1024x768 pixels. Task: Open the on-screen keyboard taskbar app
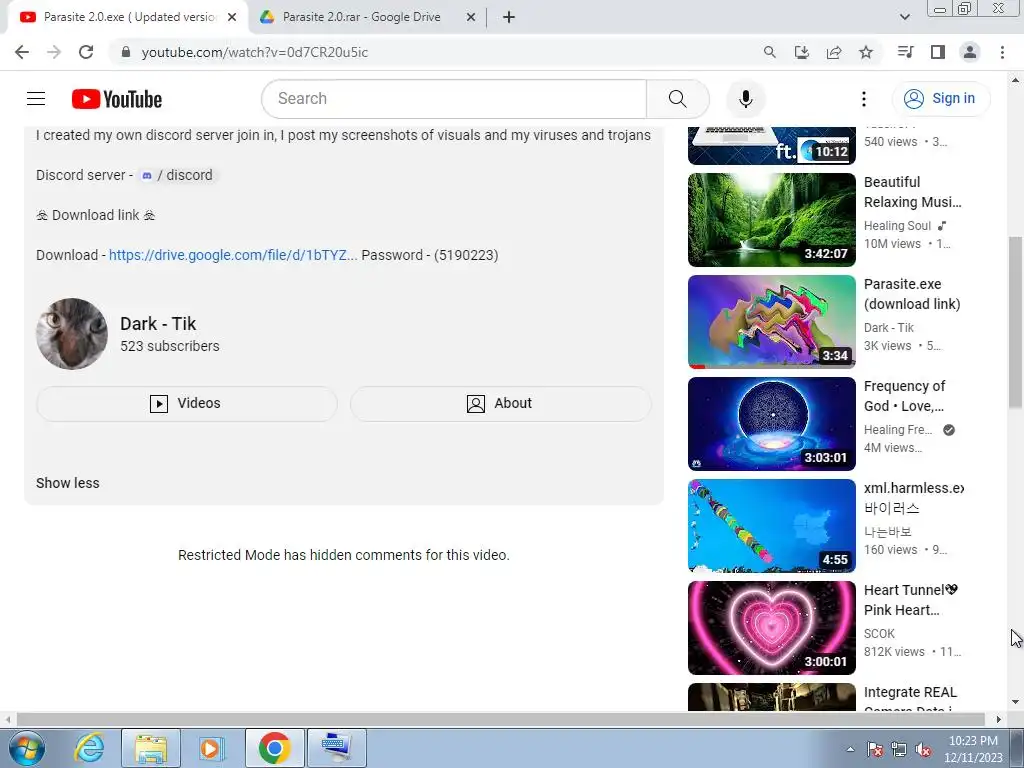(336, 748)
